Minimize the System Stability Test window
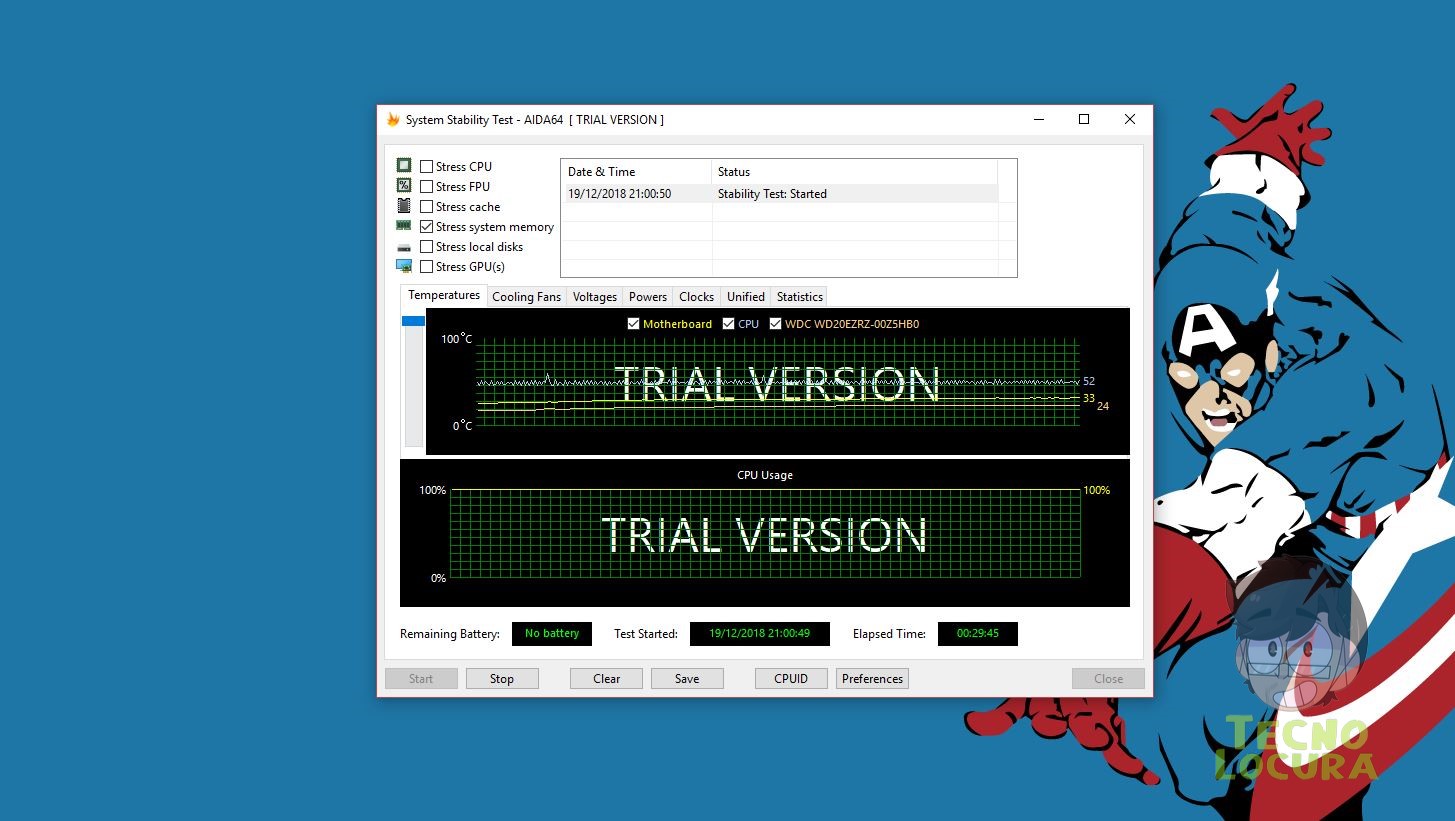Image resolution: width=1455 pixels, height=821 pixels. pyautogui.click(x=1038, y=119)
